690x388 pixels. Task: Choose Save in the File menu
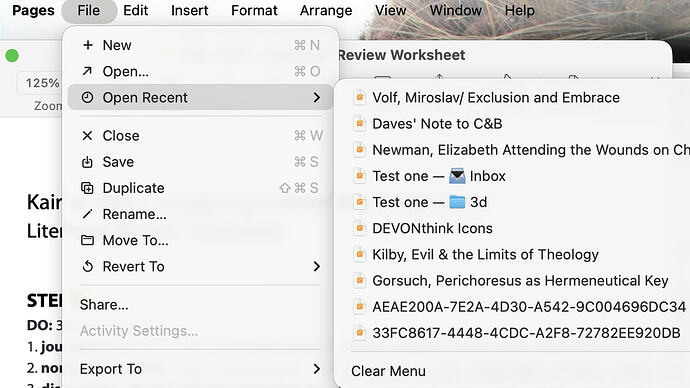(201, 162)
